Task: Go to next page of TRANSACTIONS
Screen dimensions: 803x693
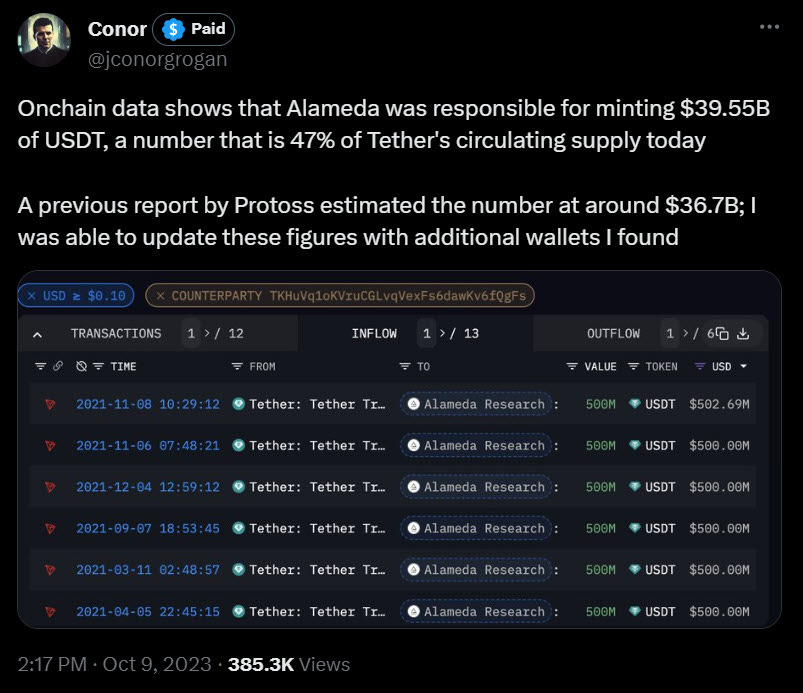Action: [207, 333]
